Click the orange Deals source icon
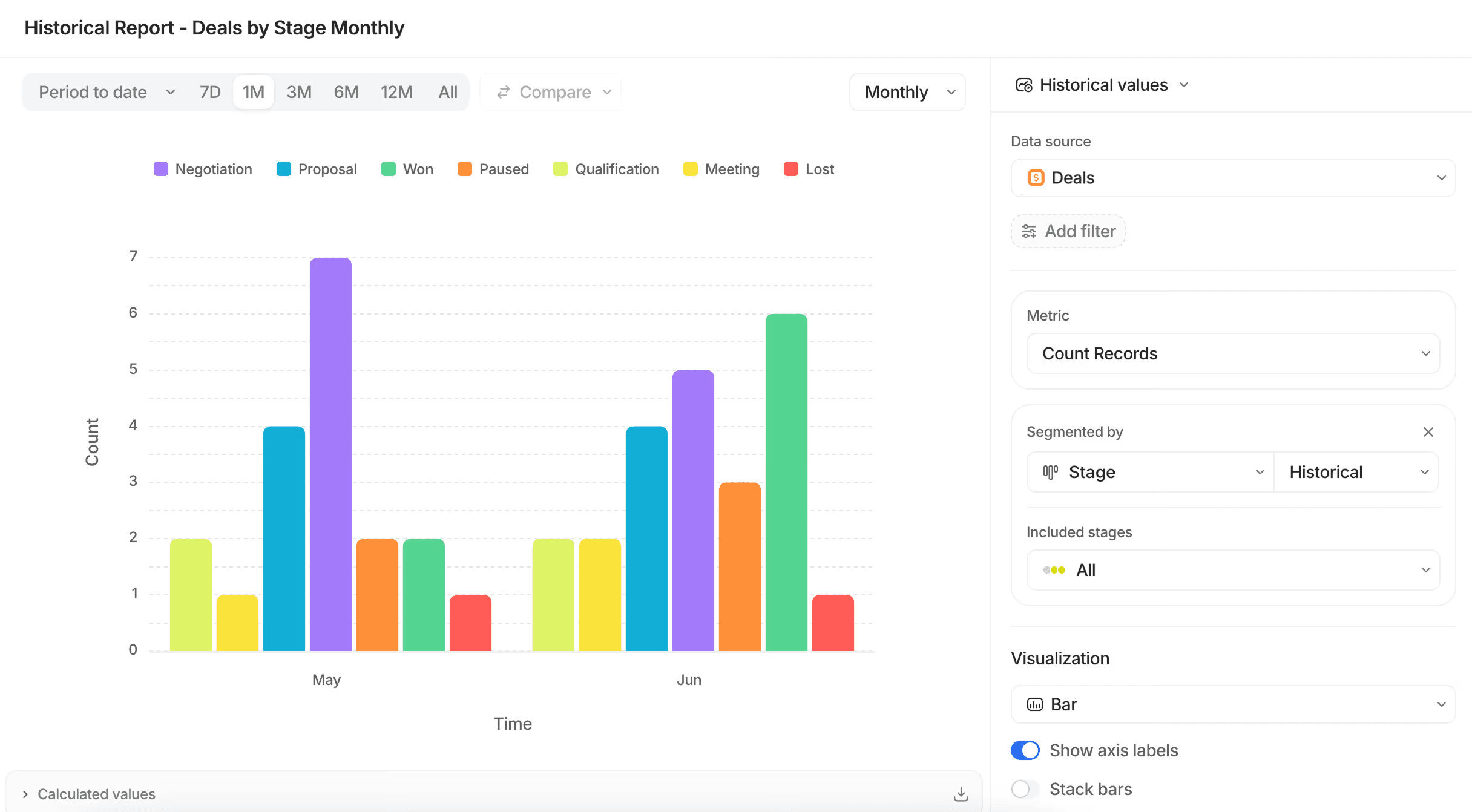The width and height of the screenshot is (1472, 812). pyautogui.click(x=1036, y=178)
